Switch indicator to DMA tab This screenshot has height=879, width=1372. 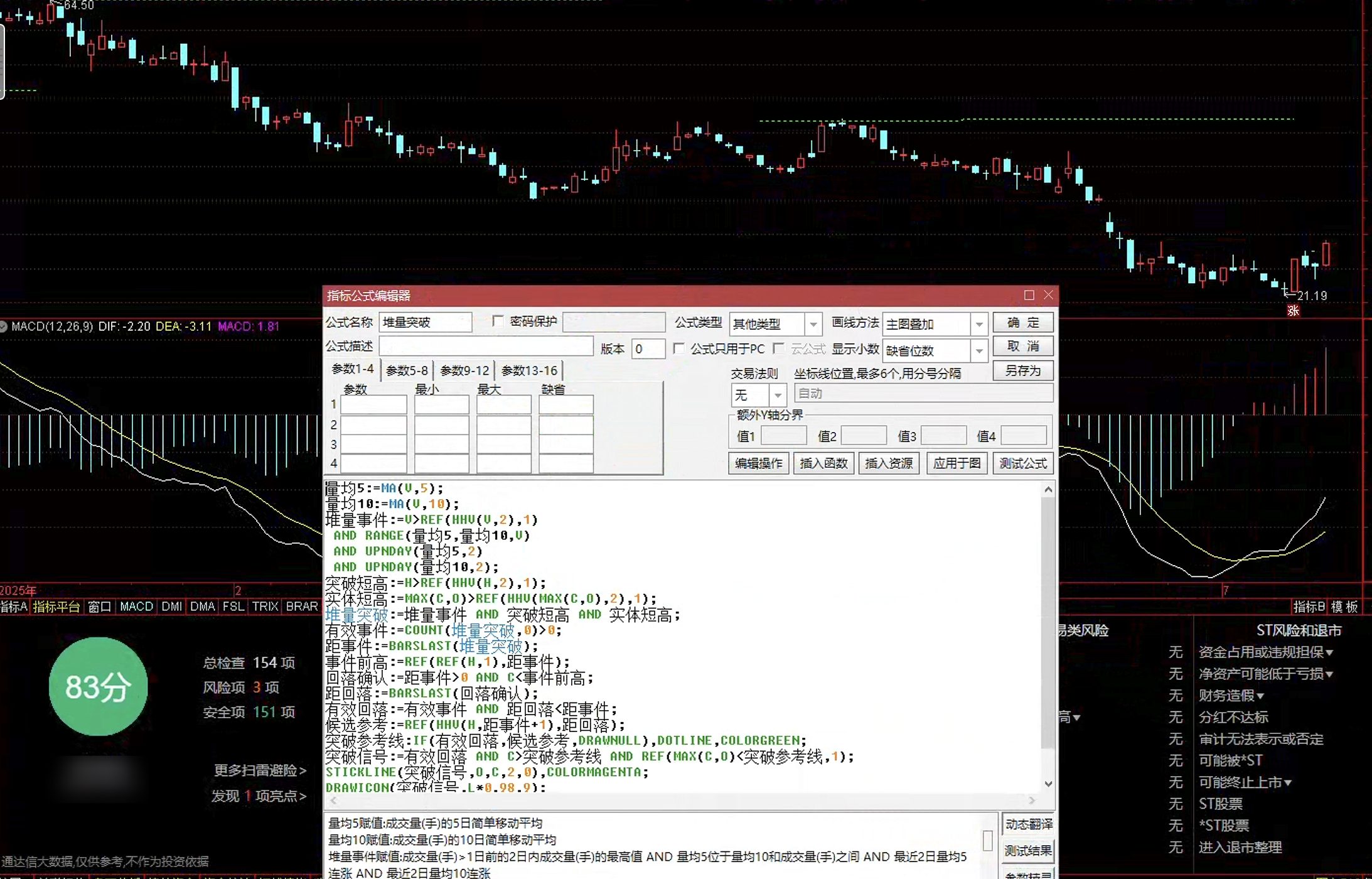202,607
